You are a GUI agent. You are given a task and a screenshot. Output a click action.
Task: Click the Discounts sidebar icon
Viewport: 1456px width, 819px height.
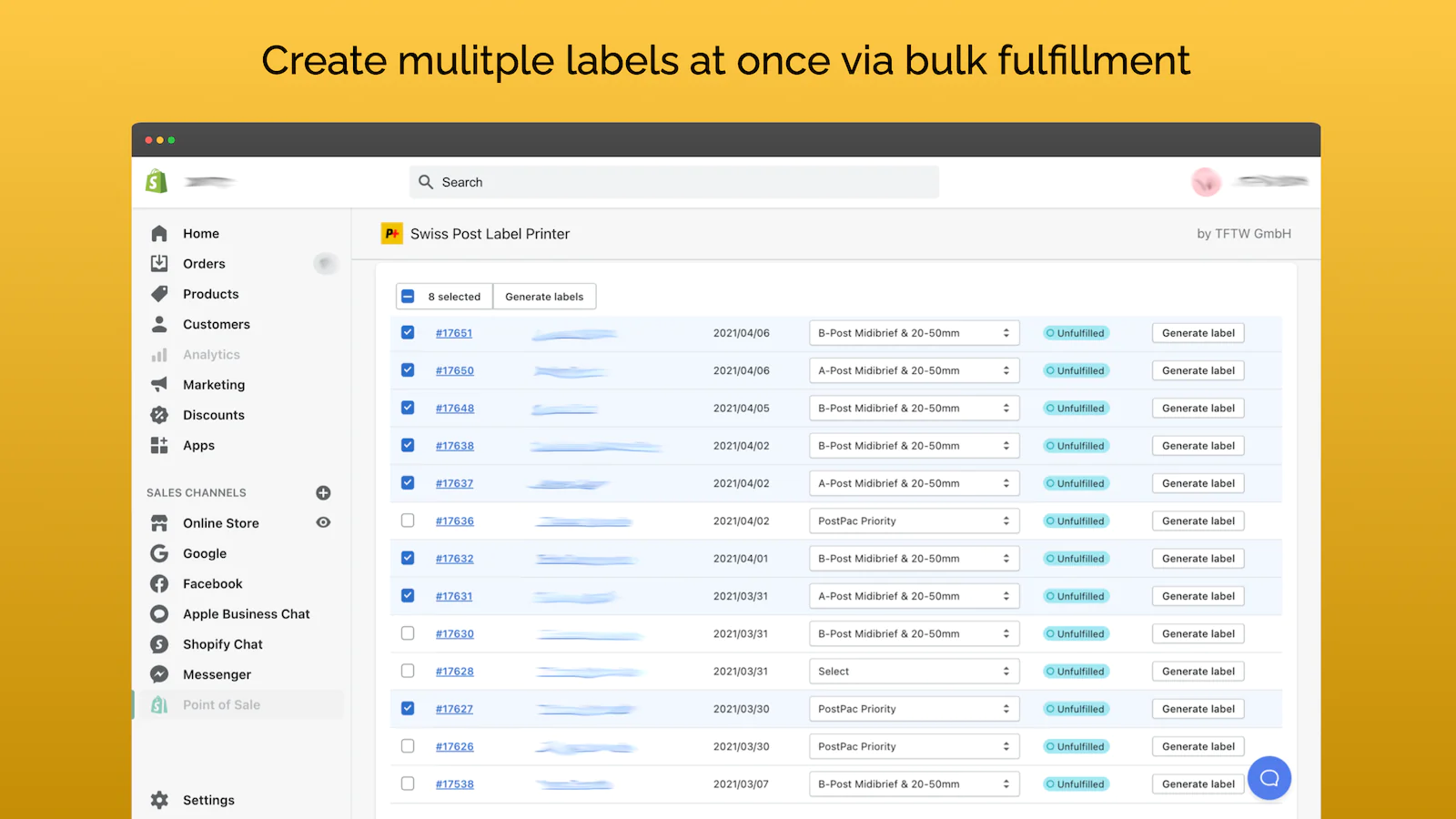click(x=159, y=414)
